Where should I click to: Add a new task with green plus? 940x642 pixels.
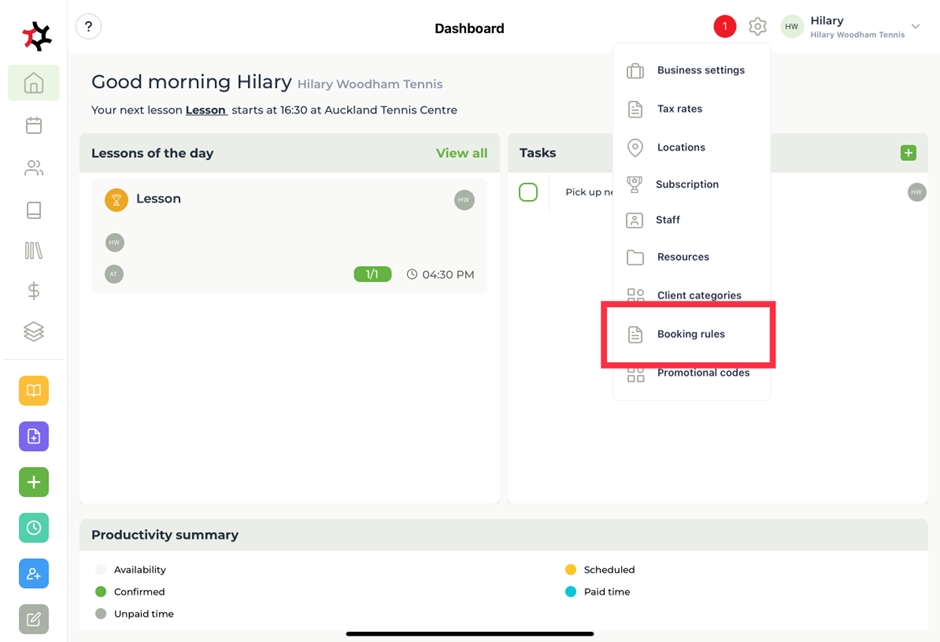(x=908, y=153)
